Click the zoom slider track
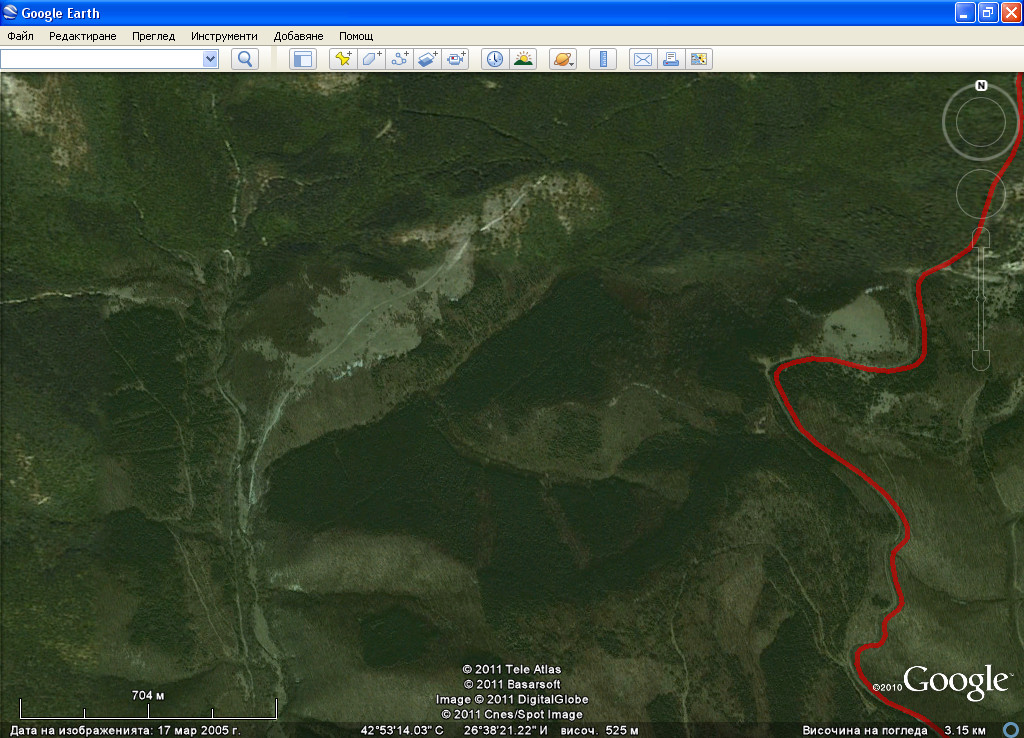This screenshot has width=1024, height=738. pyautogui.click(x=981, y=299)
